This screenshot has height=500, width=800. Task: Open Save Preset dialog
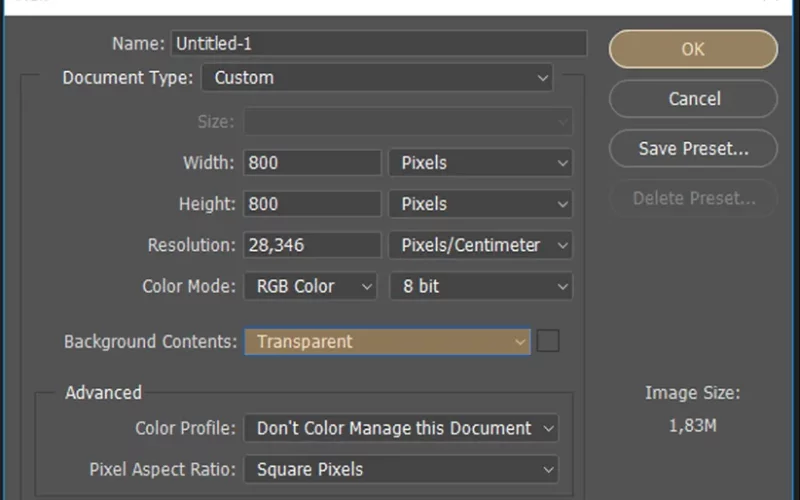click(x=693, y=148)
